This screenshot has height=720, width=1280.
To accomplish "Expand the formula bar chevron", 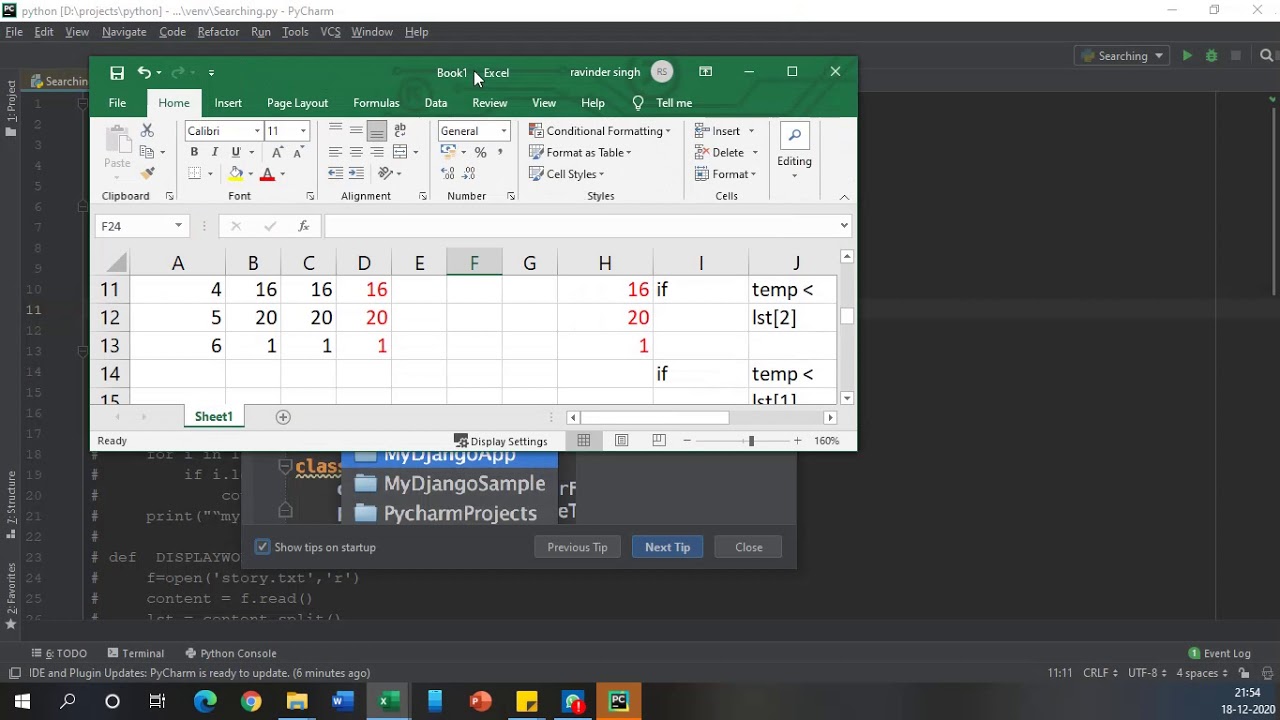I will pos(844,226).
